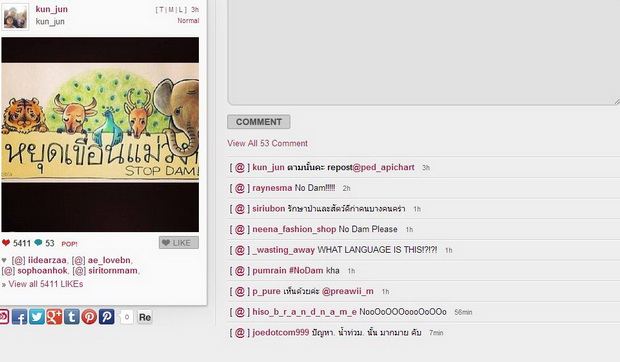Reply @ icon on hiso_b_r_a_n_d_n_a_m_e comment
620x362 pixels.
pyautogui.click(x=240, y=312)
